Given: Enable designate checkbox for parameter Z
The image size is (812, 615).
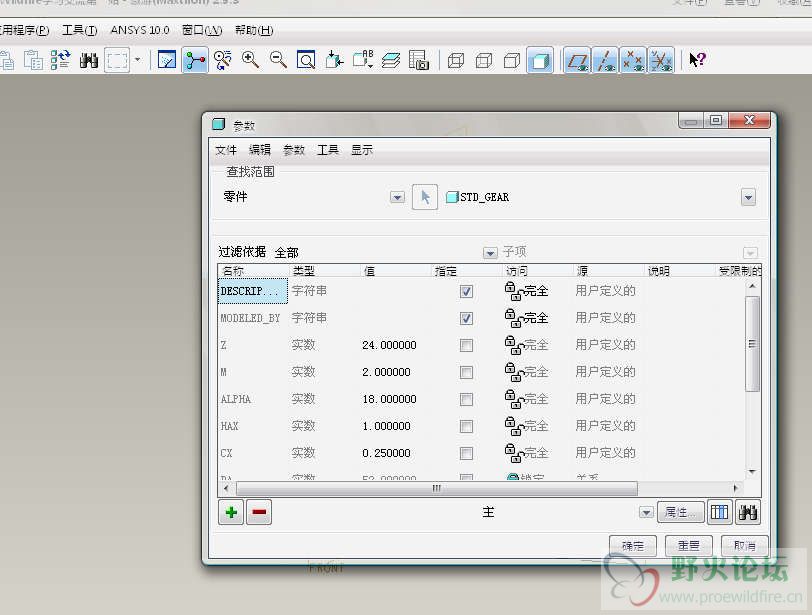Looking at the screenshot, I should [x=466, y=345].
